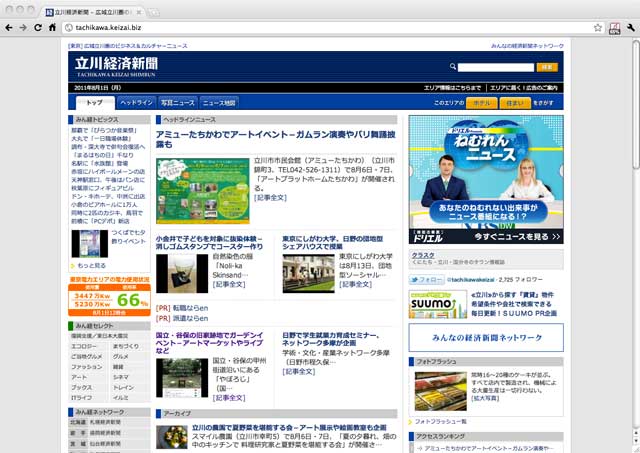Focus the address bar tachikawa.keizai.biz
Viewport: 640px width, 453px height.
point(327,27)
